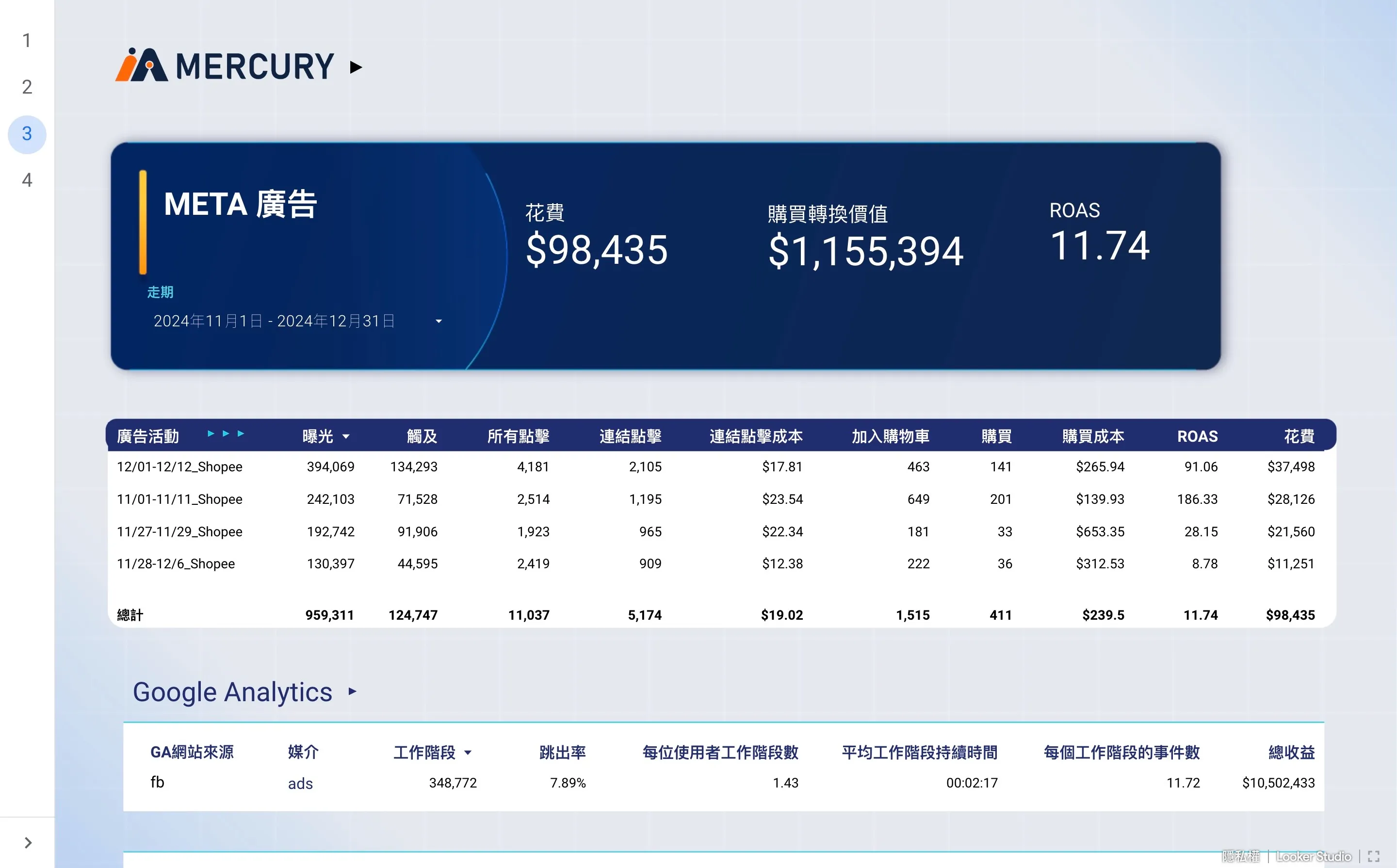
Task: Click the middle drill arrow in the campaign header
Action: pos(226,434)
